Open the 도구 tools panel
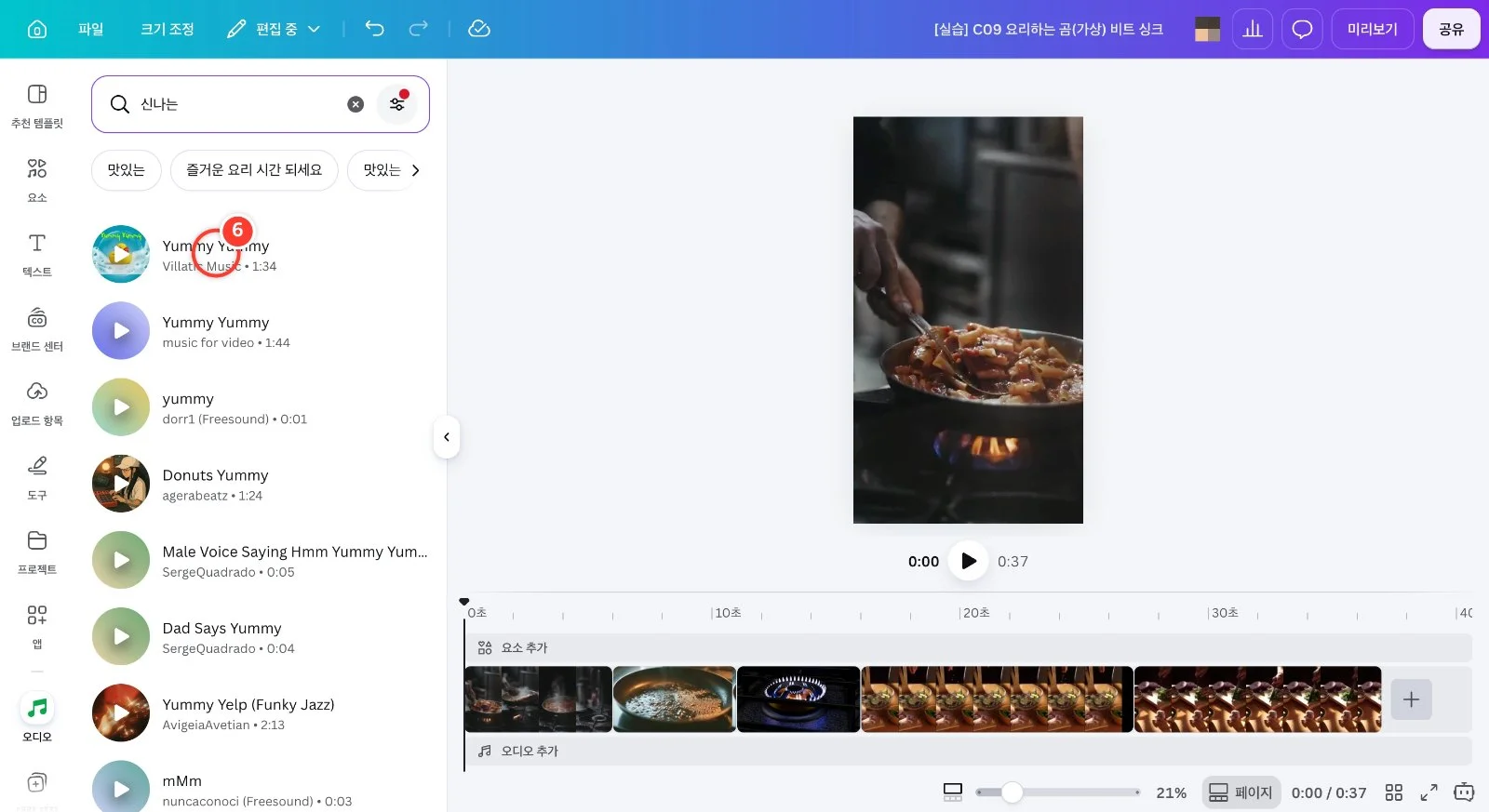Viewport: 1489px width, 812px height. tap(37, 478)
